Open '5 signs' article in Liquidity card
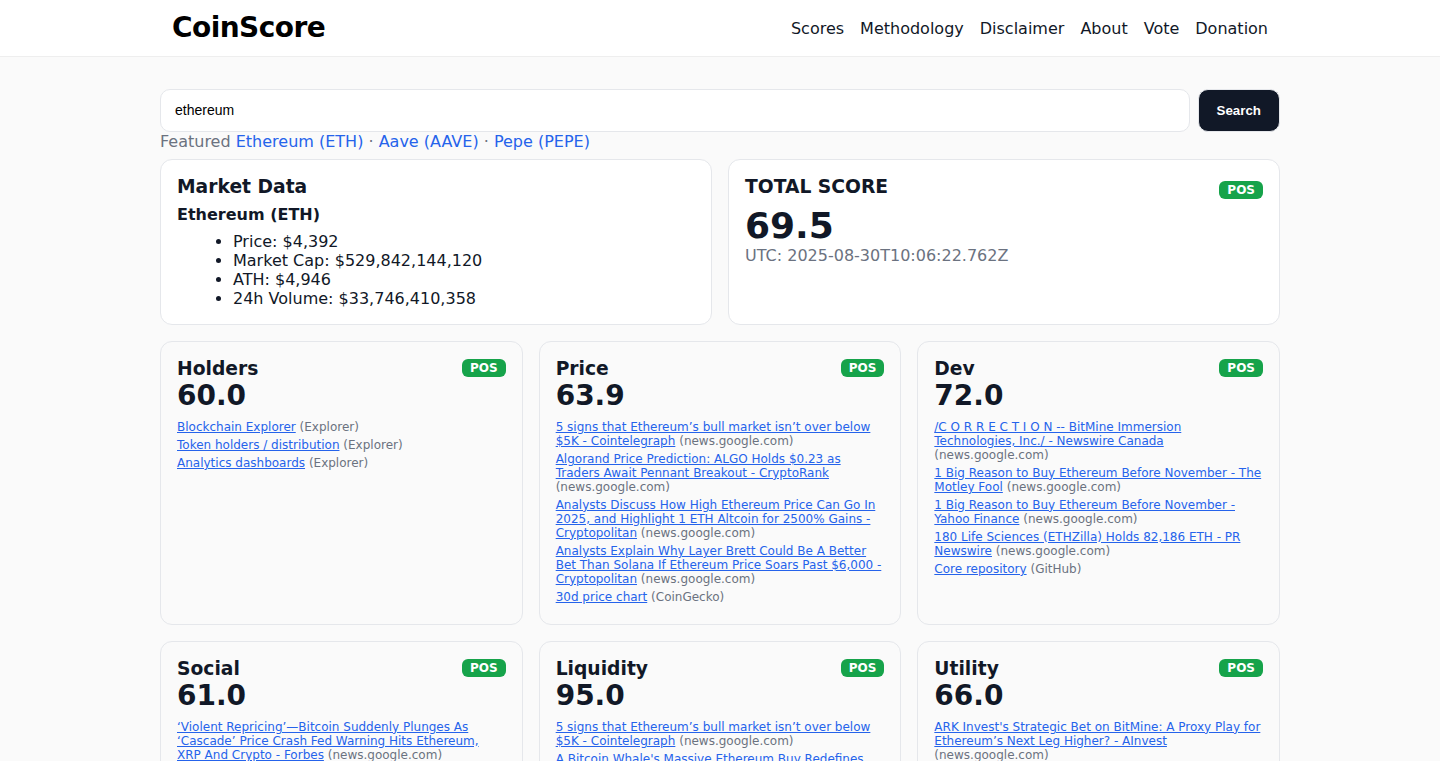 (713, 734)
